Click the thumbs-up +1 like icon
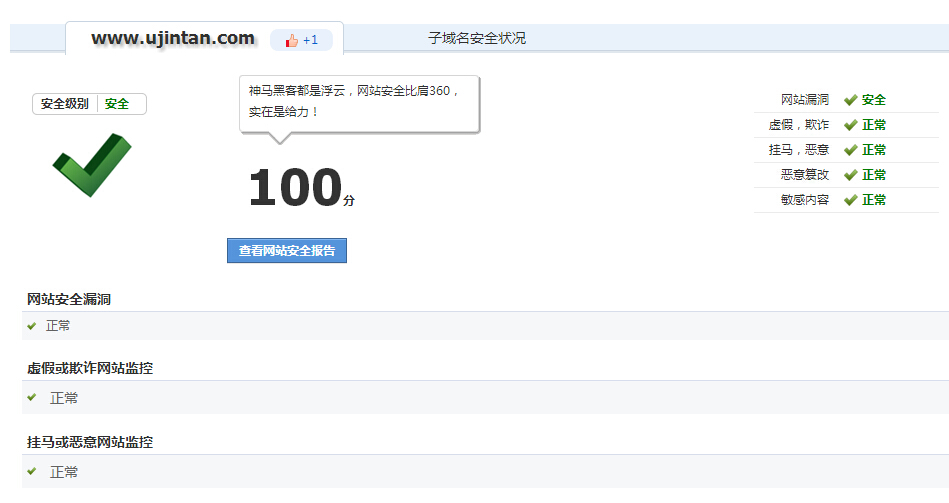This screenshot has height=503, width=949. coord(292,40)
